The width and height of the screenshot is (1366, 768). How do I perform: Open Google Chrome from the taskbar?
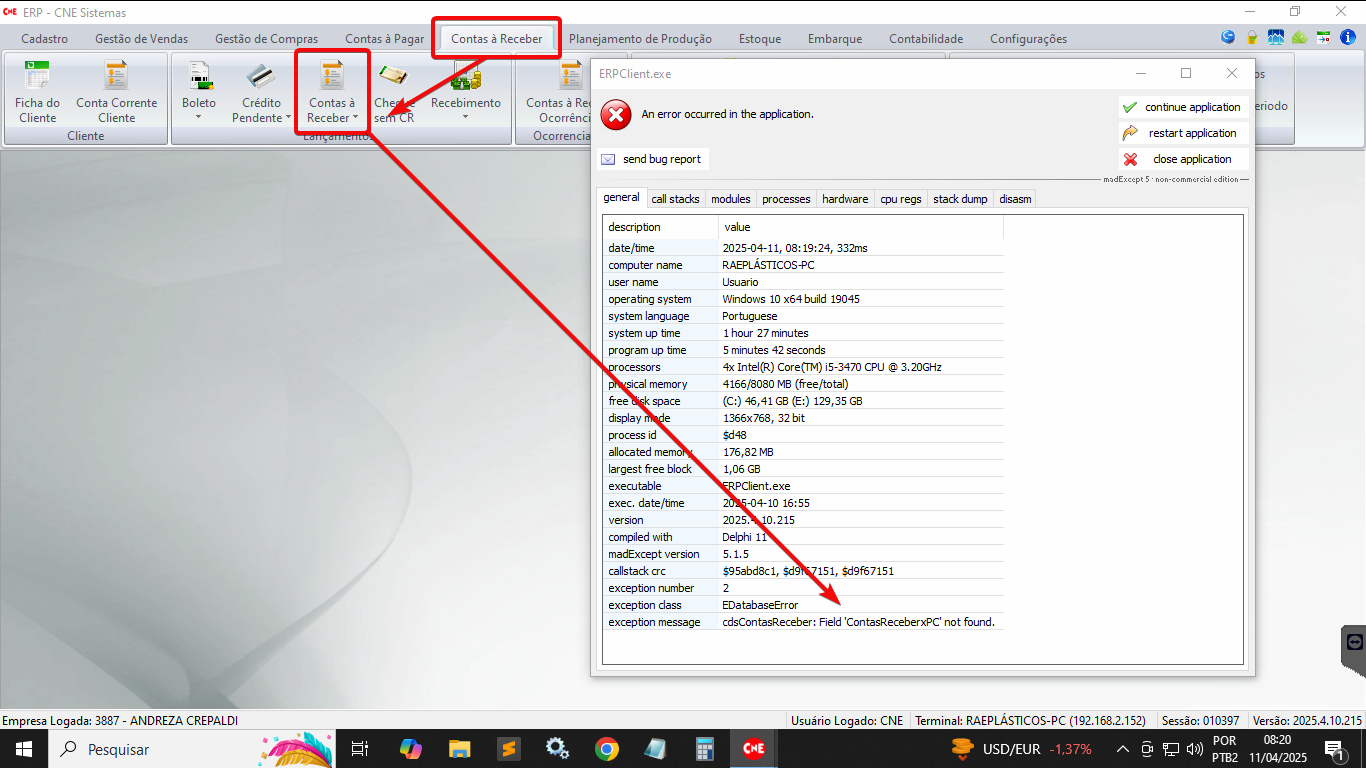606,749
